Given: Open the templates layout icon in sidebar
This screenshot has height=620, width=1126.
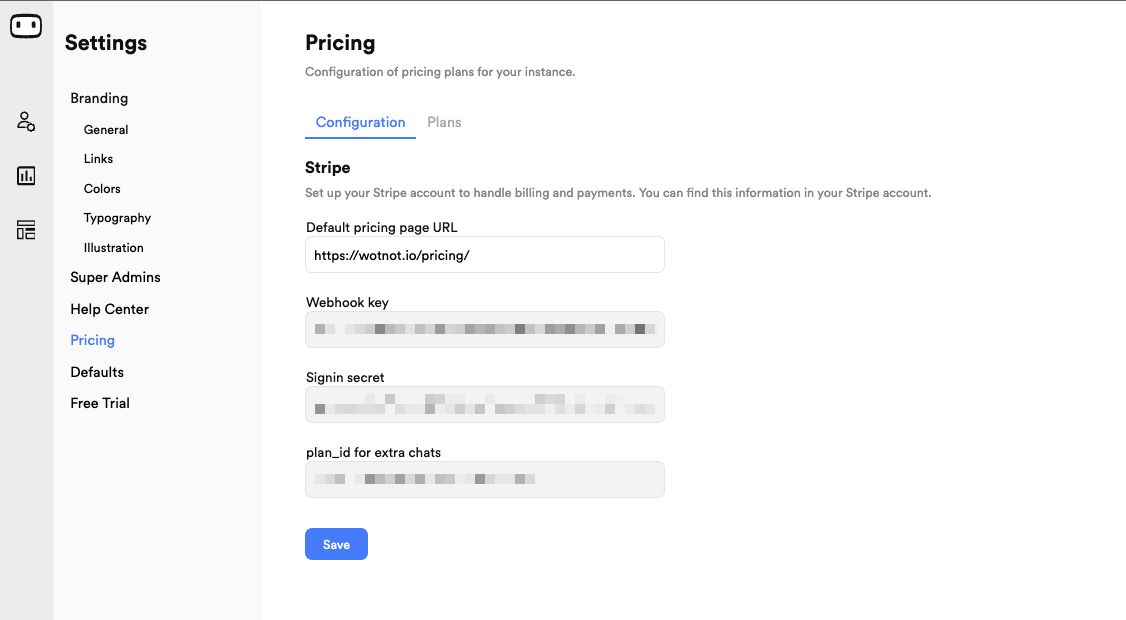Looking at the screenshot, I should pyautogui.click(x=26, y=230).
